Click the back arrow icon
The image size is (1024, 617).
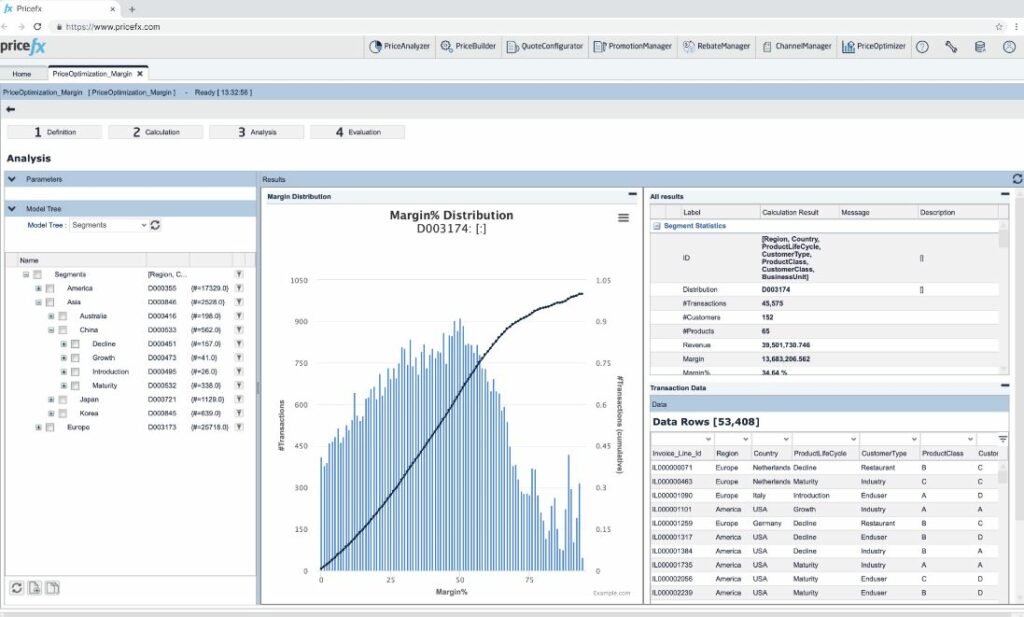[x=10, y=110]
